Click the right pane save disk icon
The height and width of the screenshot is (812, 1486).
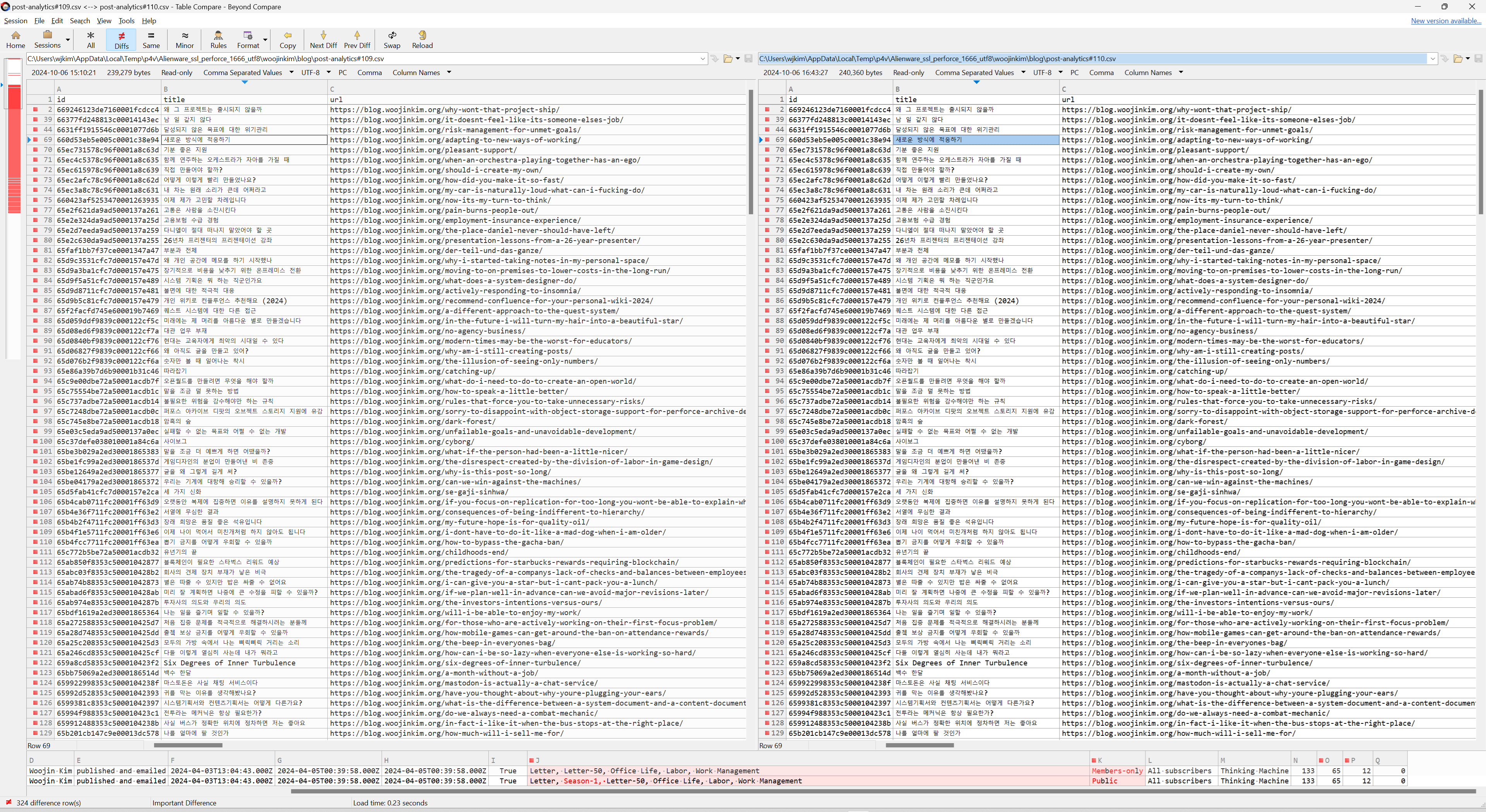1478,58
